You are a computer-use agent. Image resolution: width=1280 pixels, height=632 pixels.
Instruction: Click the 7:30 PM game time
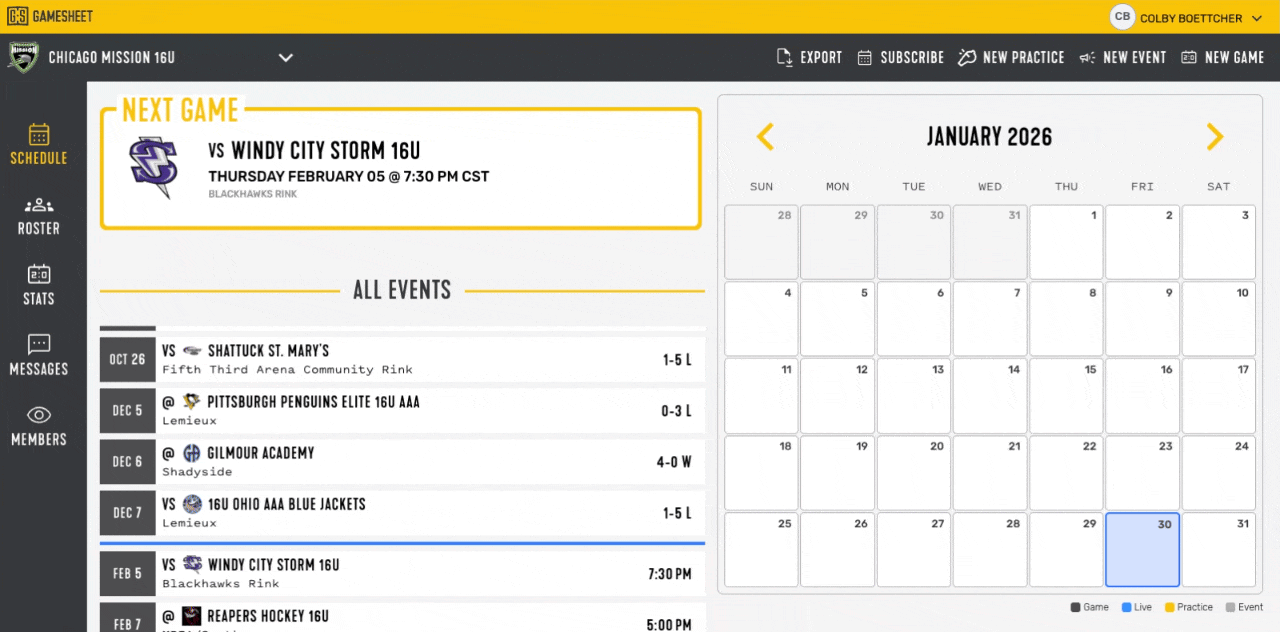pyautogui.click(x=669, y=575)
